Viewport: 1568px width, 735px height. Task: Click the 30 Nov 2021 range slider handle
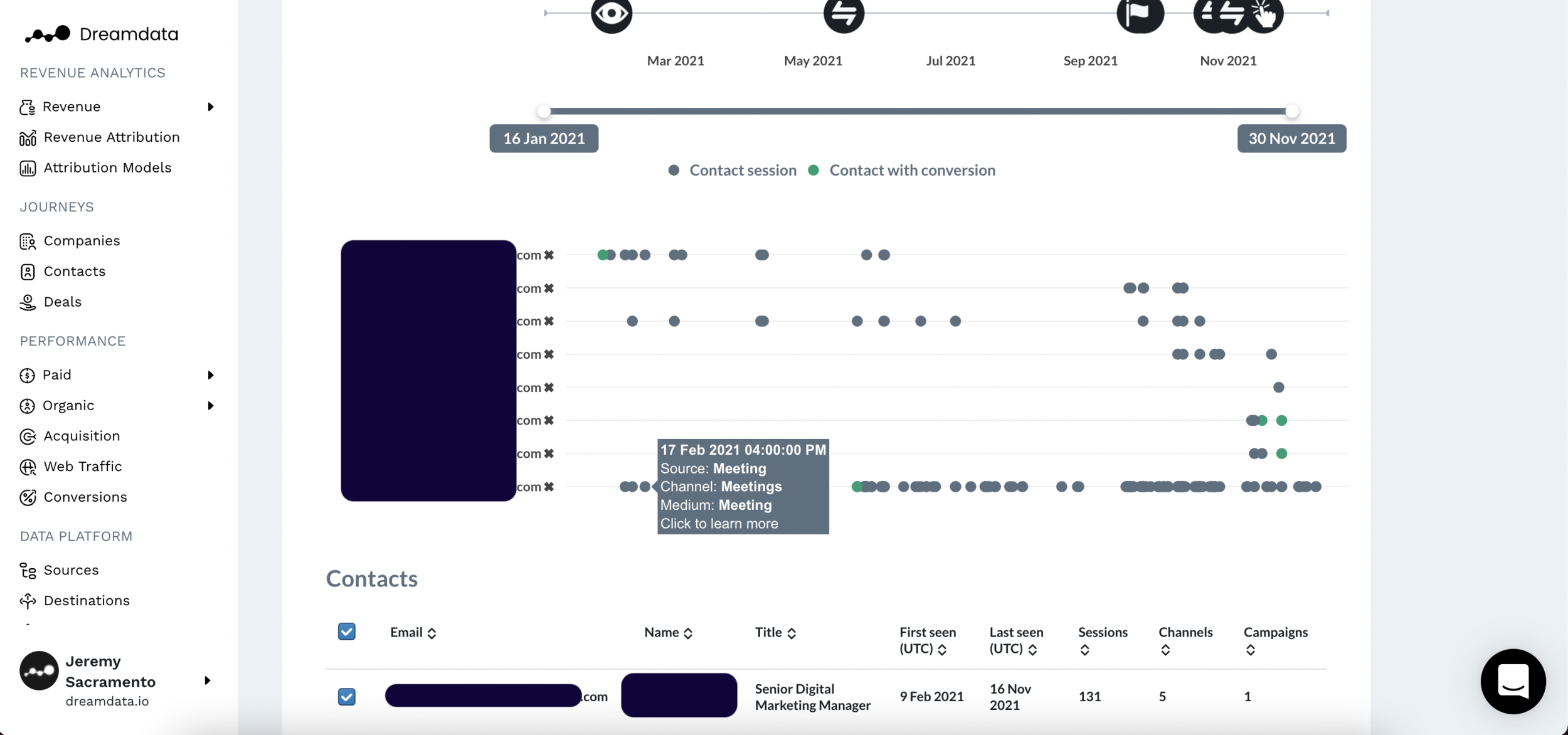[x=1291, y=112]
